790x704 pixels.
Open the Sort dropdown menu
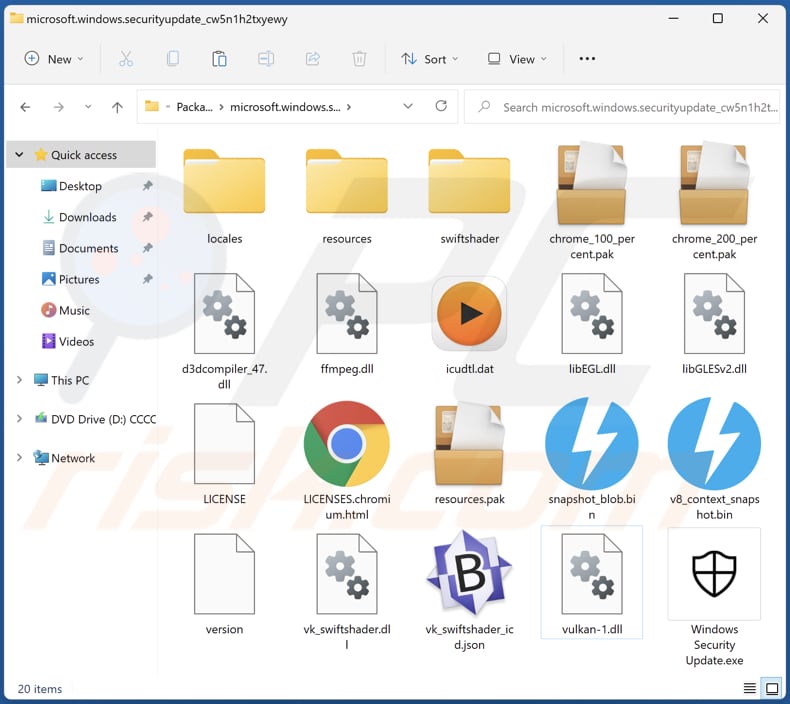point(430,59)
